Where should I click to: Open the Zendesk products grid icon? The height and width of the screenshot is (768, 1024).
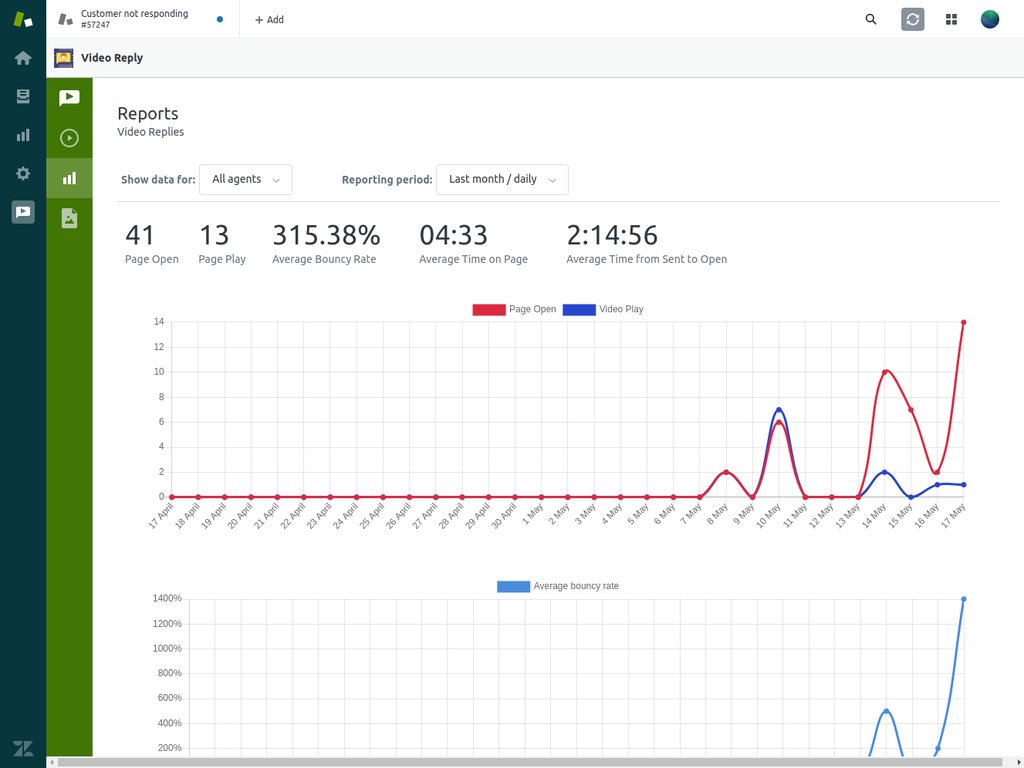pyautogui.click(x=951, y=19)
